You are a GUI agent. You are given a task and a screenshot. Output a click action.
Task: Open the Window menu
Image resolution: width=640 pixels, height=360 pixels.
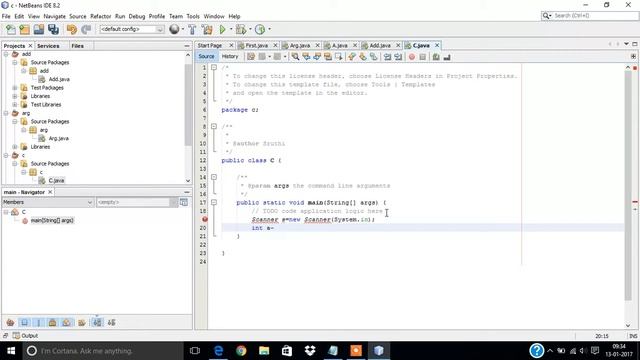[214, 16]
